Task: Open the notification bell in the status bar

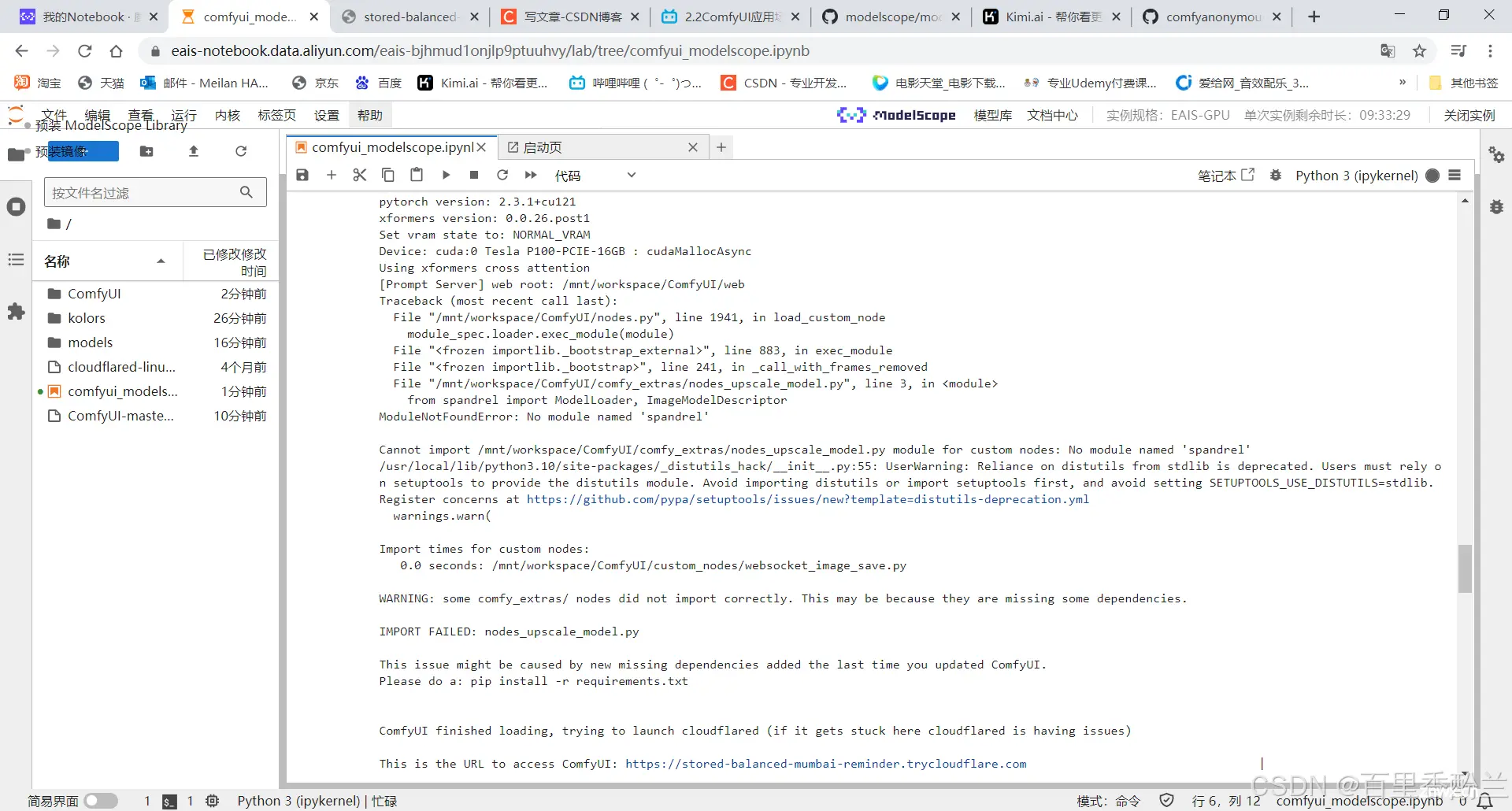Action: click(x=1484, y=801)
